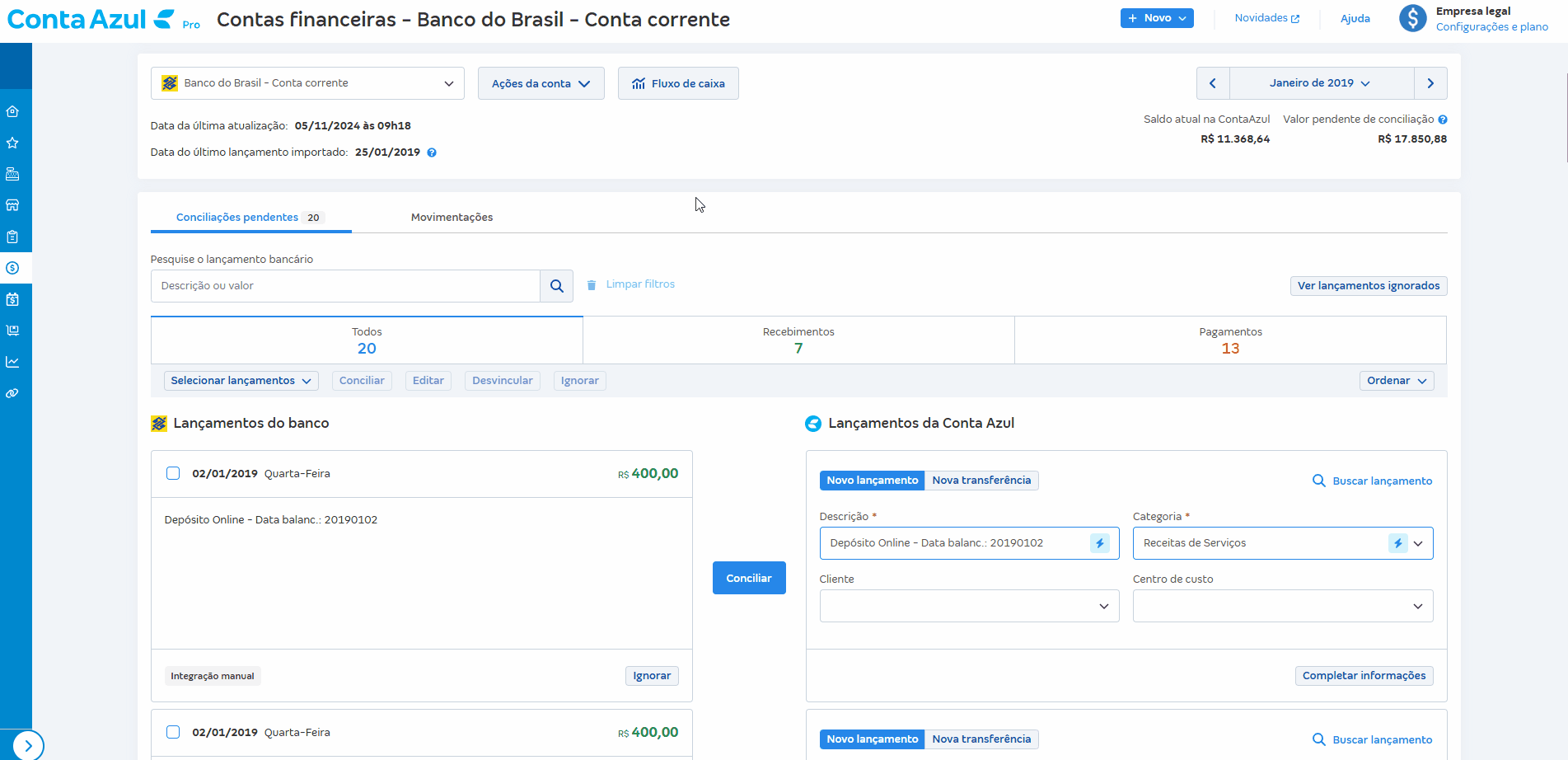Click the link icon at sidebar bottom

point(12,393)
